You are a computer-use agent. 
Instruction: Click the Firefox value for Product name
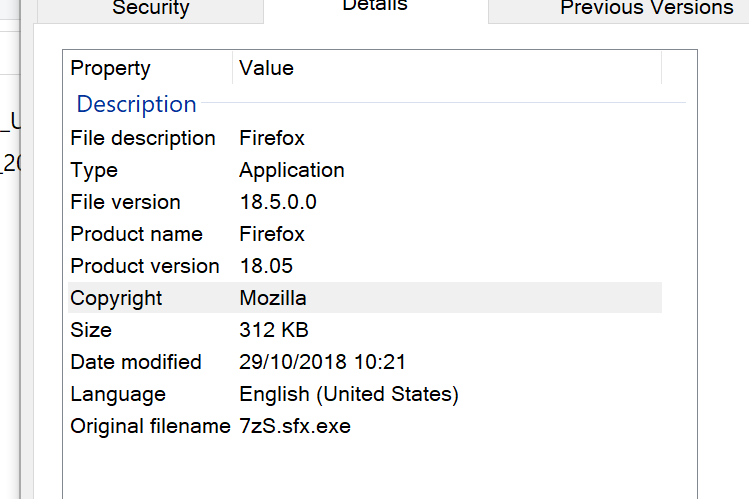click(272, 234)
